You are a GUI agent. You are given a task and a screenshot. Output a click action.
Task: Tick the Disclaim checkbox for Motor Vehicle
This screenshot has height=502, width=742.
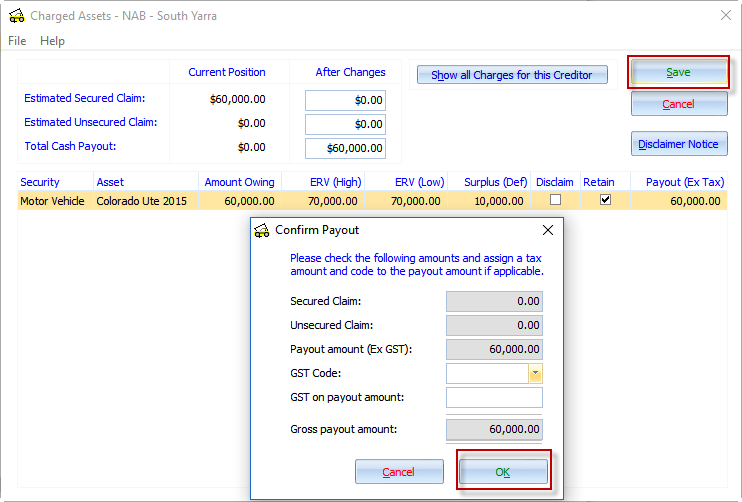[x=556, y=200]
